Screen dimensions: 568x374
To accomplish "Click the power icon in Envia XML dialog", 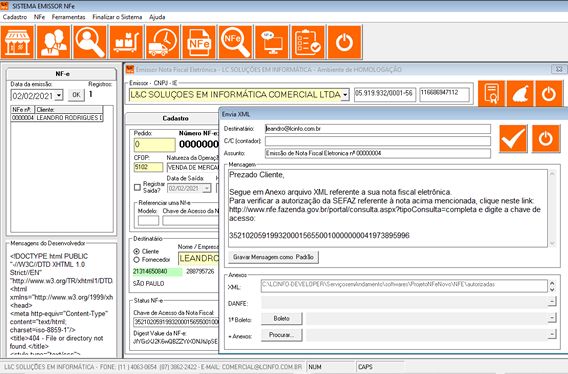I will [x=546, y=138].
